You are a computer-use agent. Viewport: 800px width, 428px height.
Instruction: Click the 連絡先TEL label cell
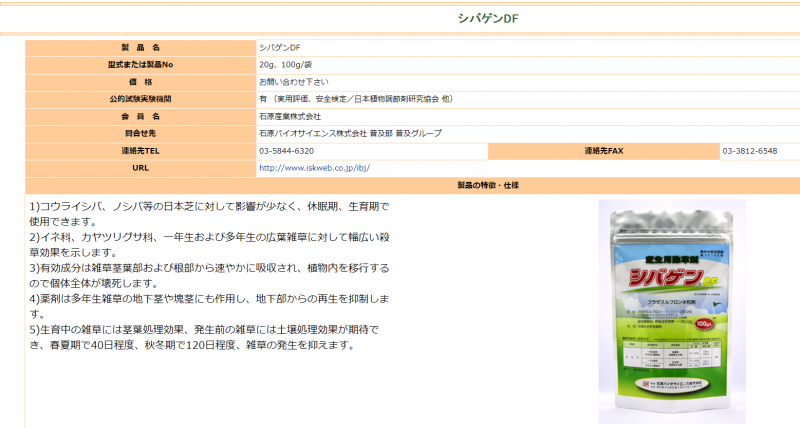tap(140, 150)
